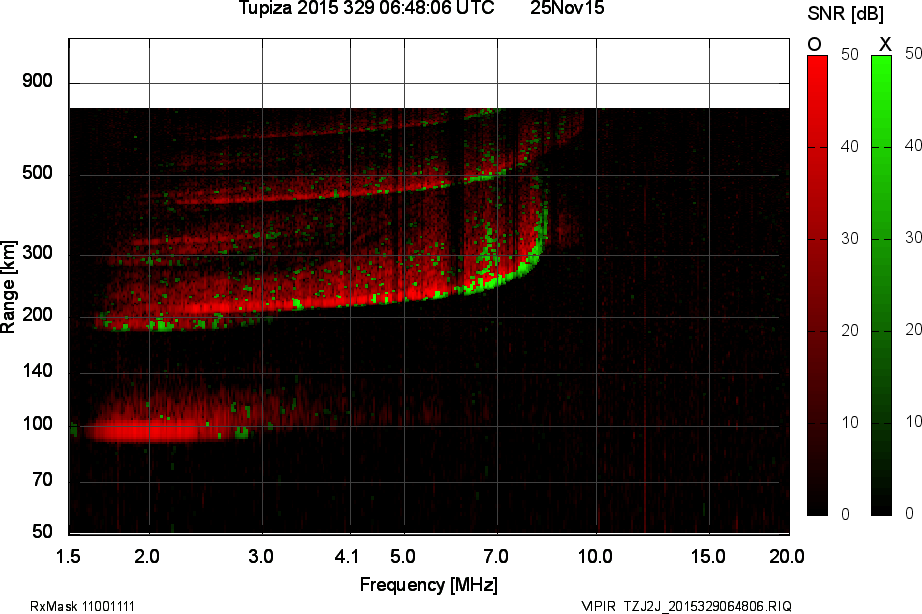
Task: Click the '1.5' frequency tick label
Action: point(68,556)
